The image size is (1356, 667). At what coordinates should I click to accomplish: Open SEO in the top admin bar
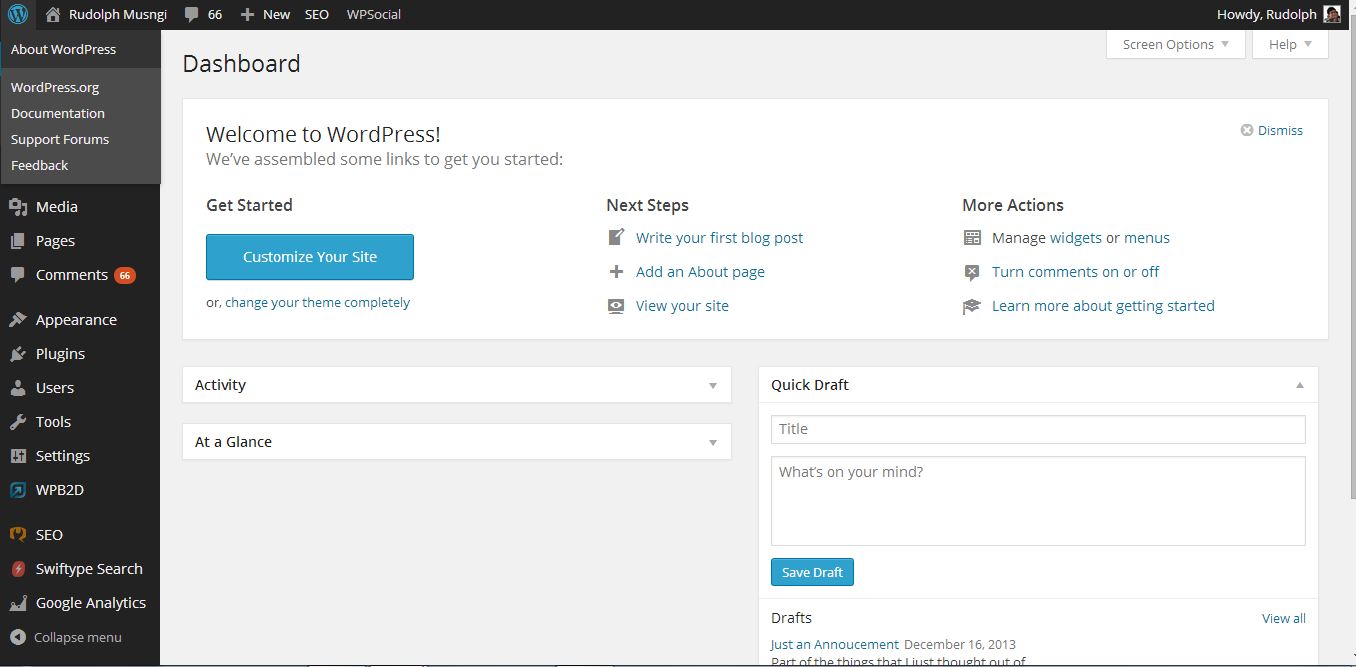317,14
